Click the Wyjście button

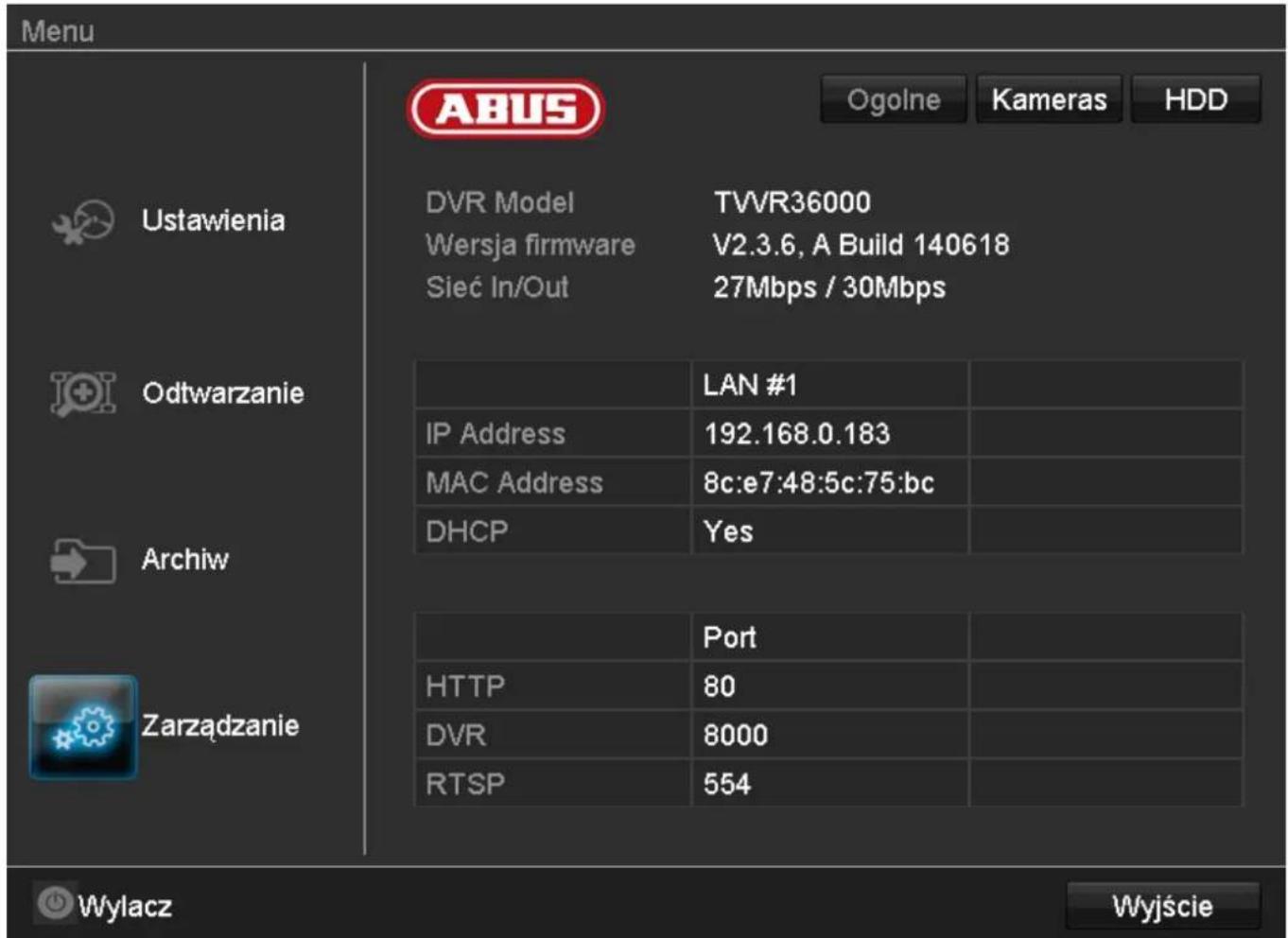1162,906
